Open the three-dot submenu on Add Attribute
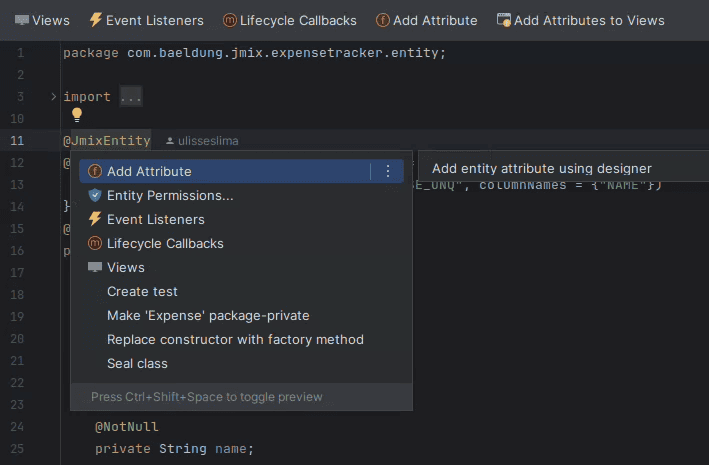Viewport: 709px width, 465px height. [x=388, y=172]
